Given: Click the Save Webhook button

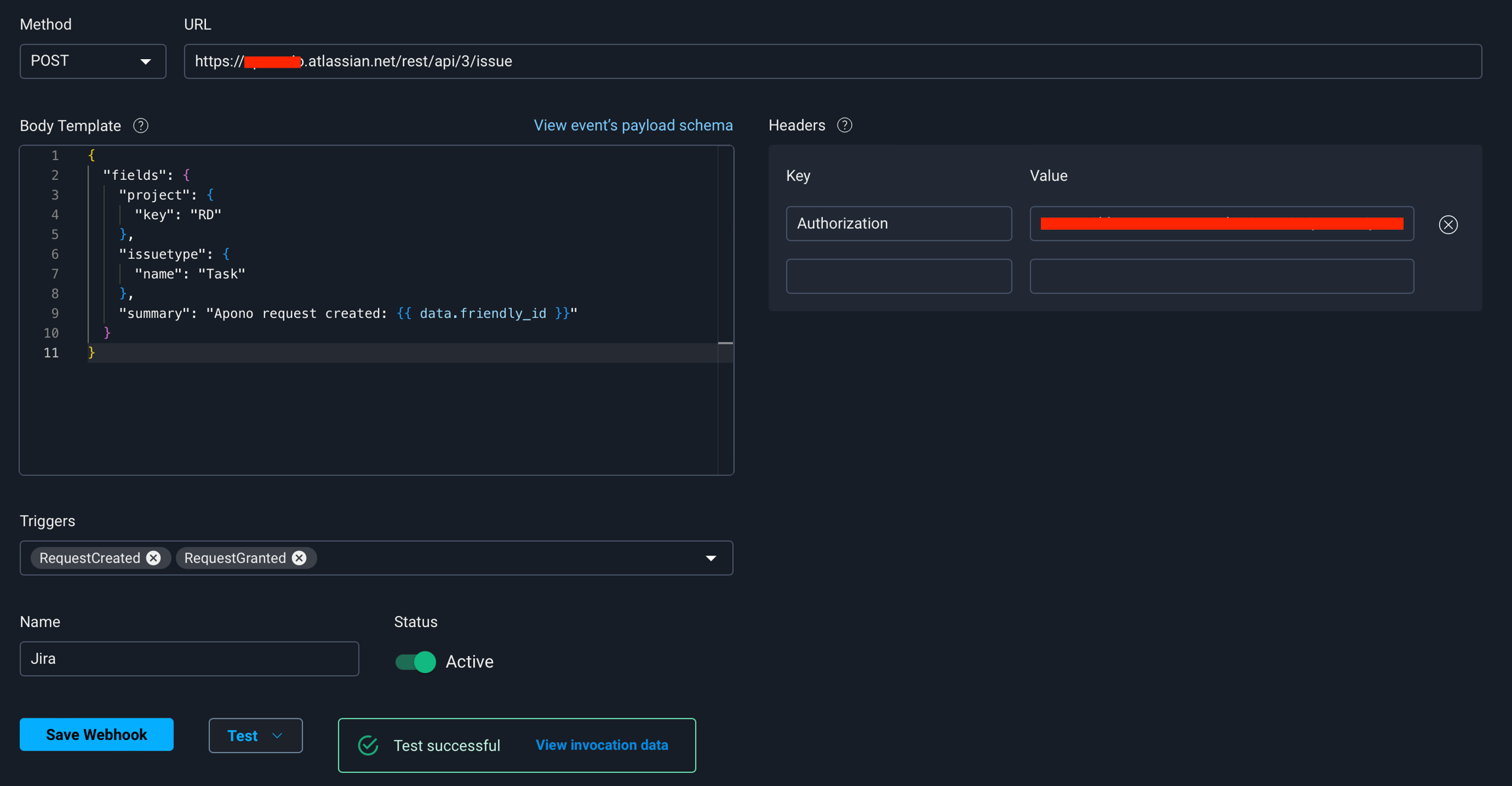Looking at the screenshot, I should click(x=96, y=734).
